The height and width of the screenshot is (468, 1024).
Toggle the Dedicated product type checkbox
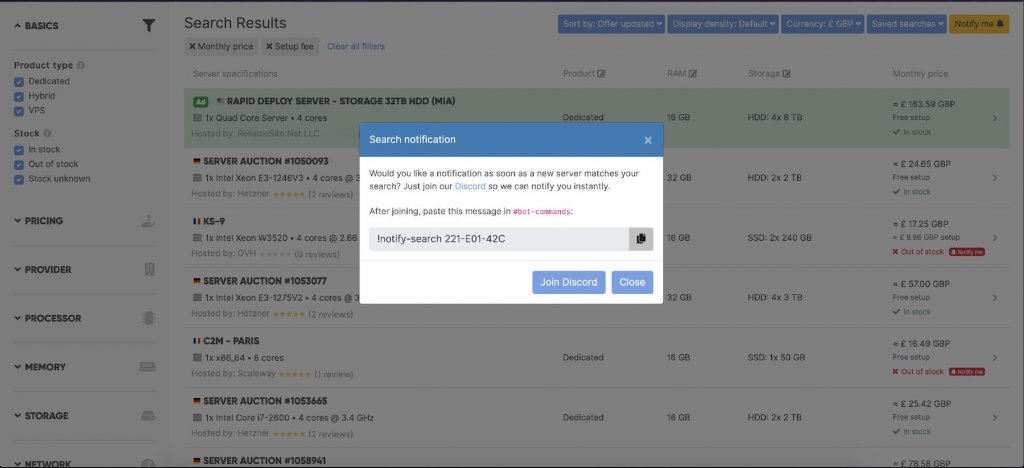19,82
